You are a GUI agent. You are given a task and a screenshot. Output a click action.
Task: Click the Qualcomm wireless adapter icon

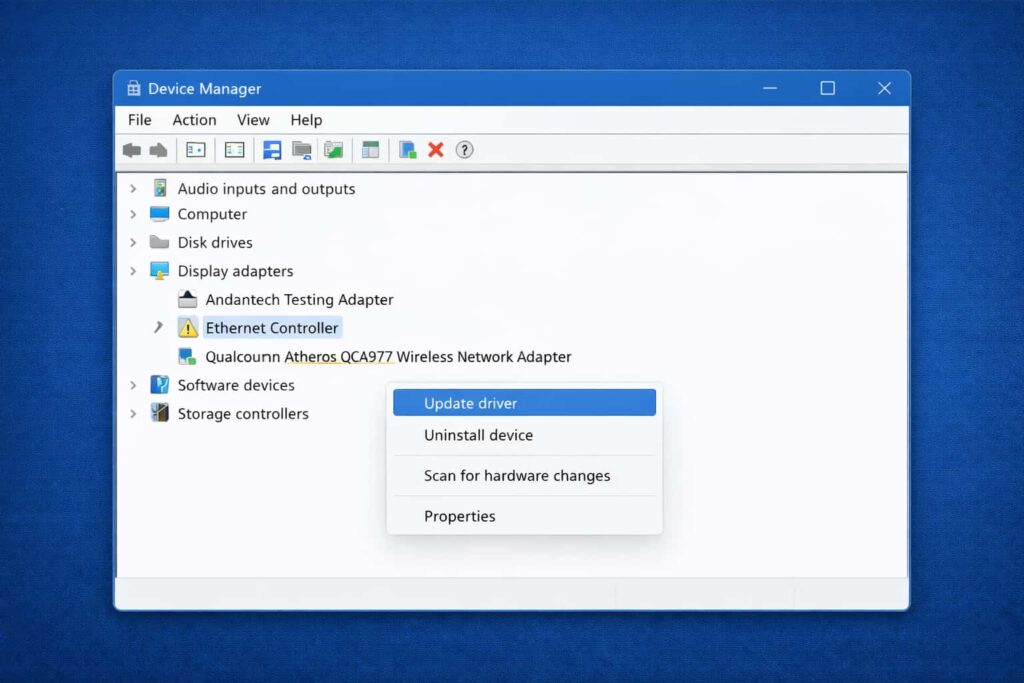click(x=188, y=357)
